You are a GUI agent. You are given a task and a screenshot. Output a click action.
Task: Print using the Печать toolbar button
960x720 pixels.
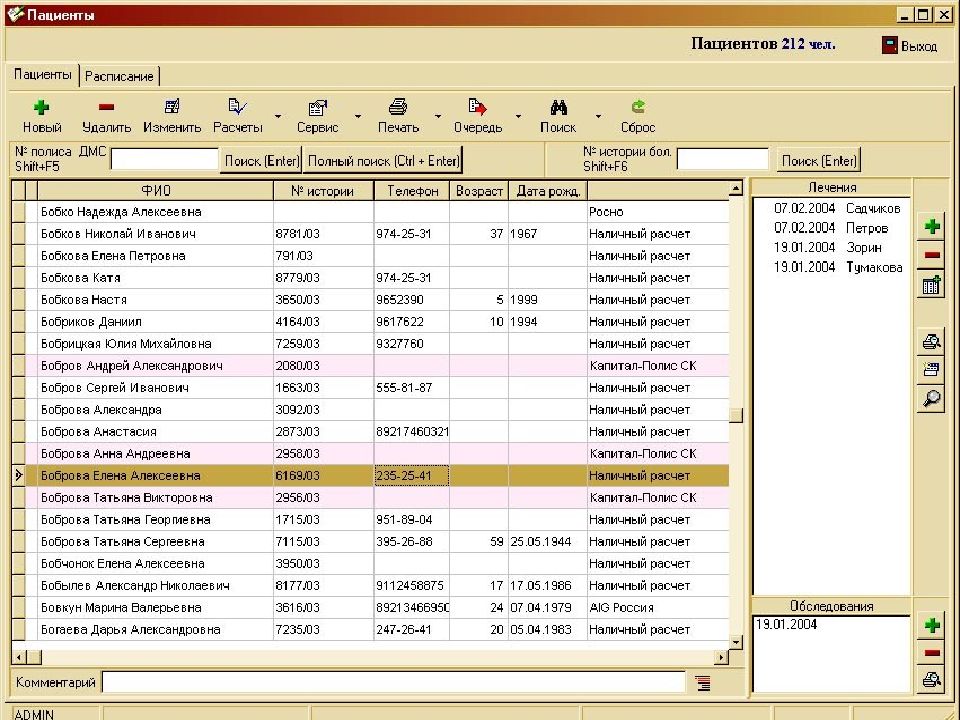coord(398,116)
